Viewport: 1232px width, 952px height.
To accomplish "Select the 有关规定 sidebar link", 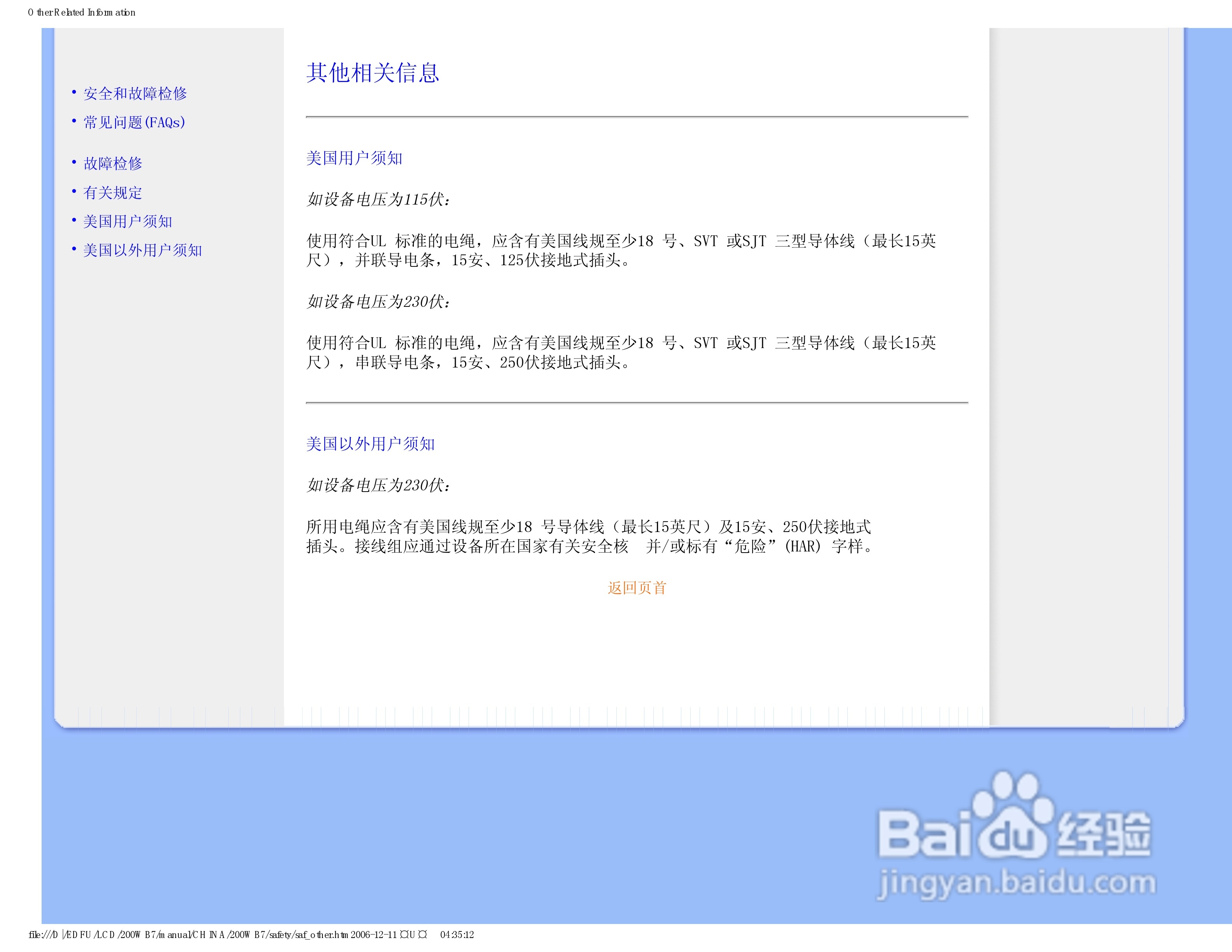I will click(113, 193).
